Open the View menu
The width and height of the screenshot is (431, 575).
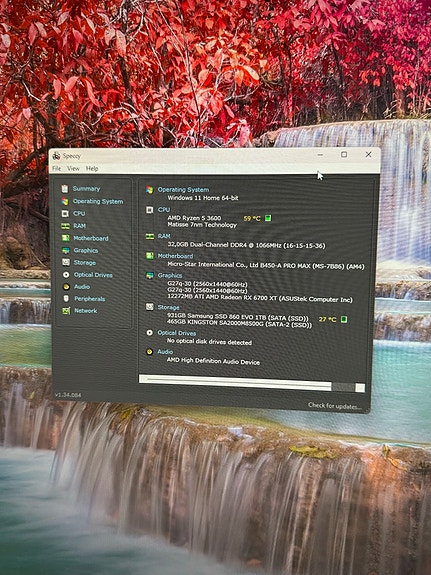click(x=73, y=168)
